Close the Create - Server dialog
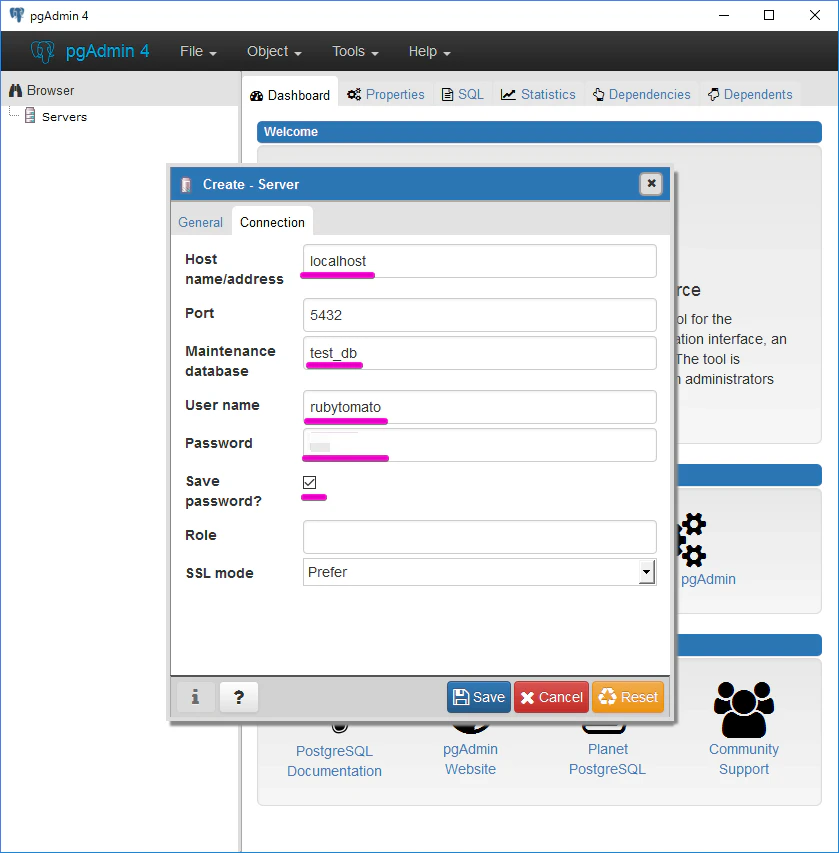This screenshot has width=839, height=853. 651,184
